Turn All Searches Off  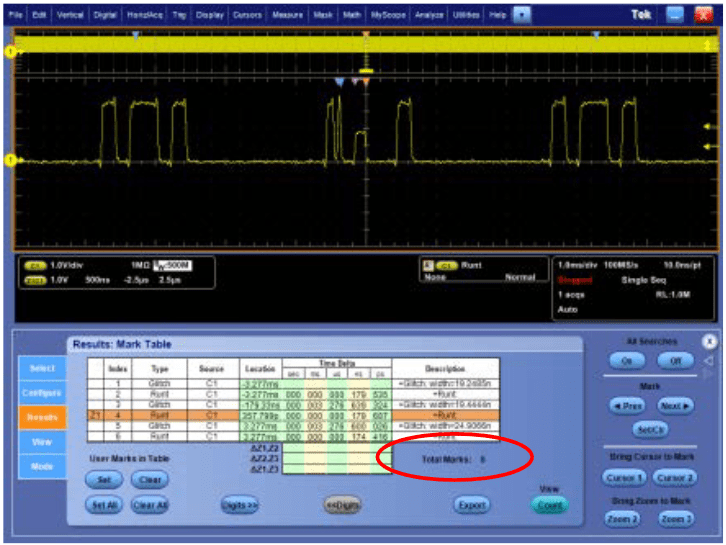pos(675,360)
